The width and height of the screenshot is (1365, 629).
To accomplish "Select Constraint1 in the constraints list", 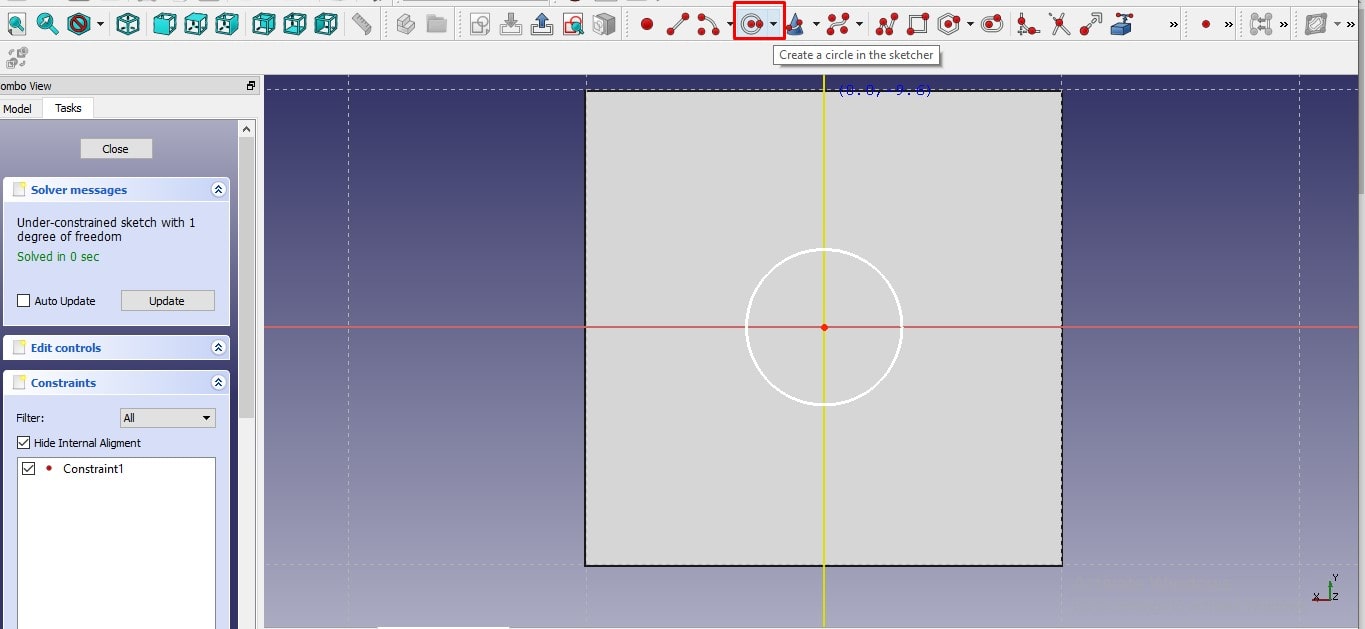I will tap(93, 469).
